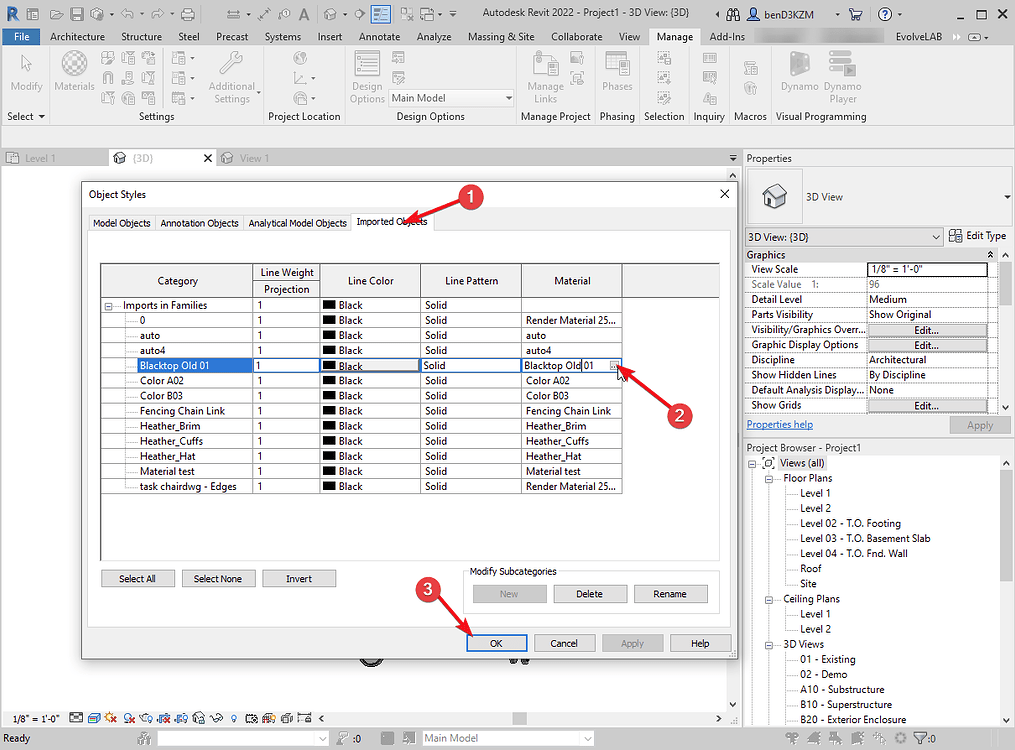Switch to the Model Objects tab
The width and height of the screenshot is (1015, 750).
coord(121,223)
